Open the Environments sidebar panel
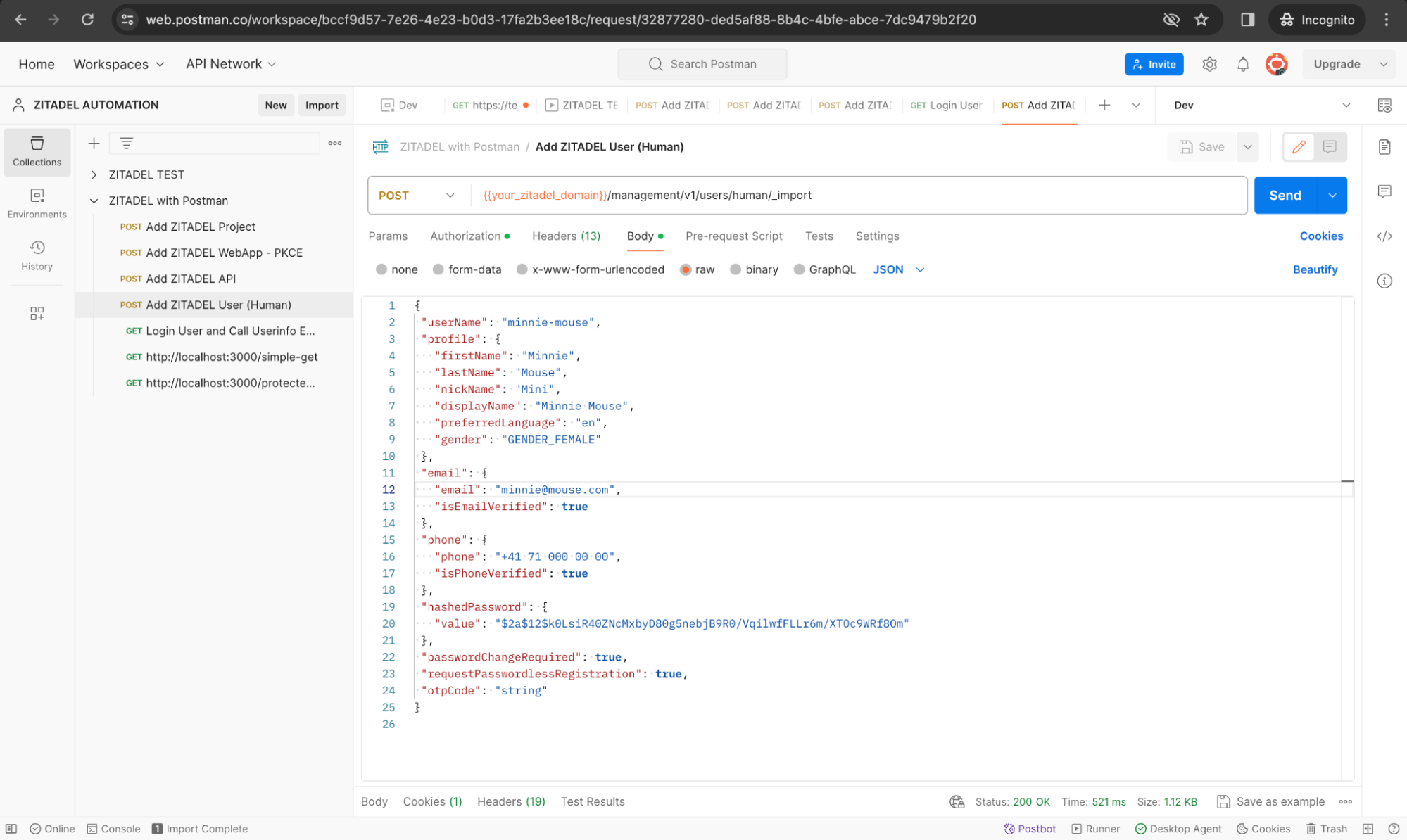This screenshot has width=1407, height=840. point(37,203)
